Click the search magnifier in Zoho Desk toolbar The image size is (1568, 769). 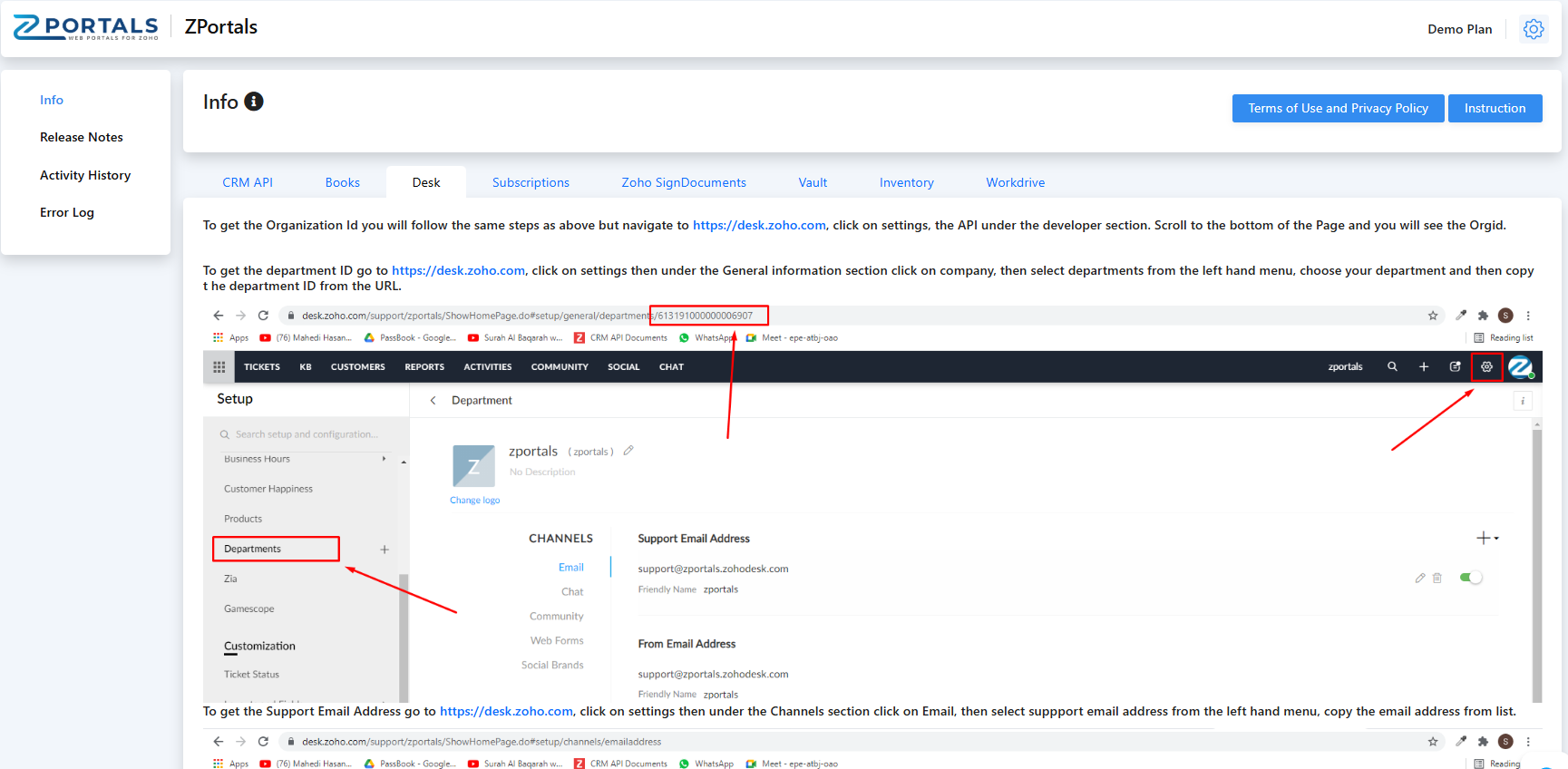(1392, 367)
